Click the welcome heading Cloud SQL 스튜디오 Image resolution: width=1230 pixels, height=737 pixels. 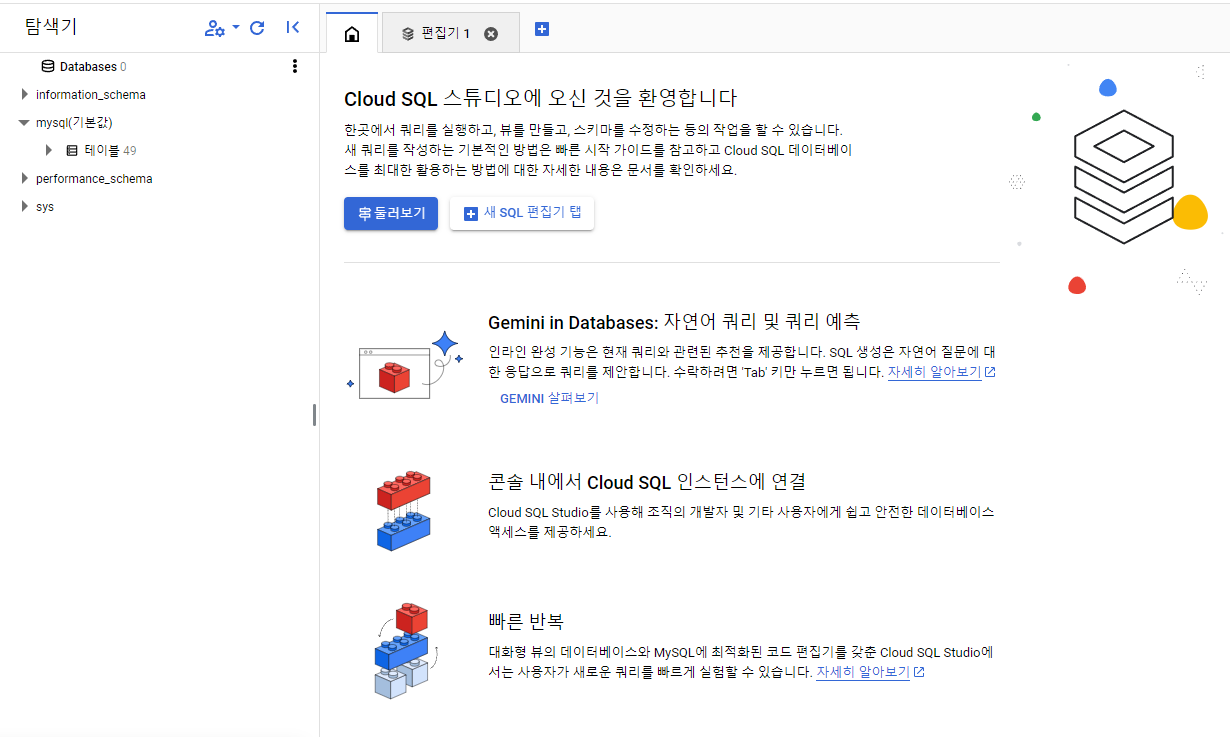click(x=540, y=98)
